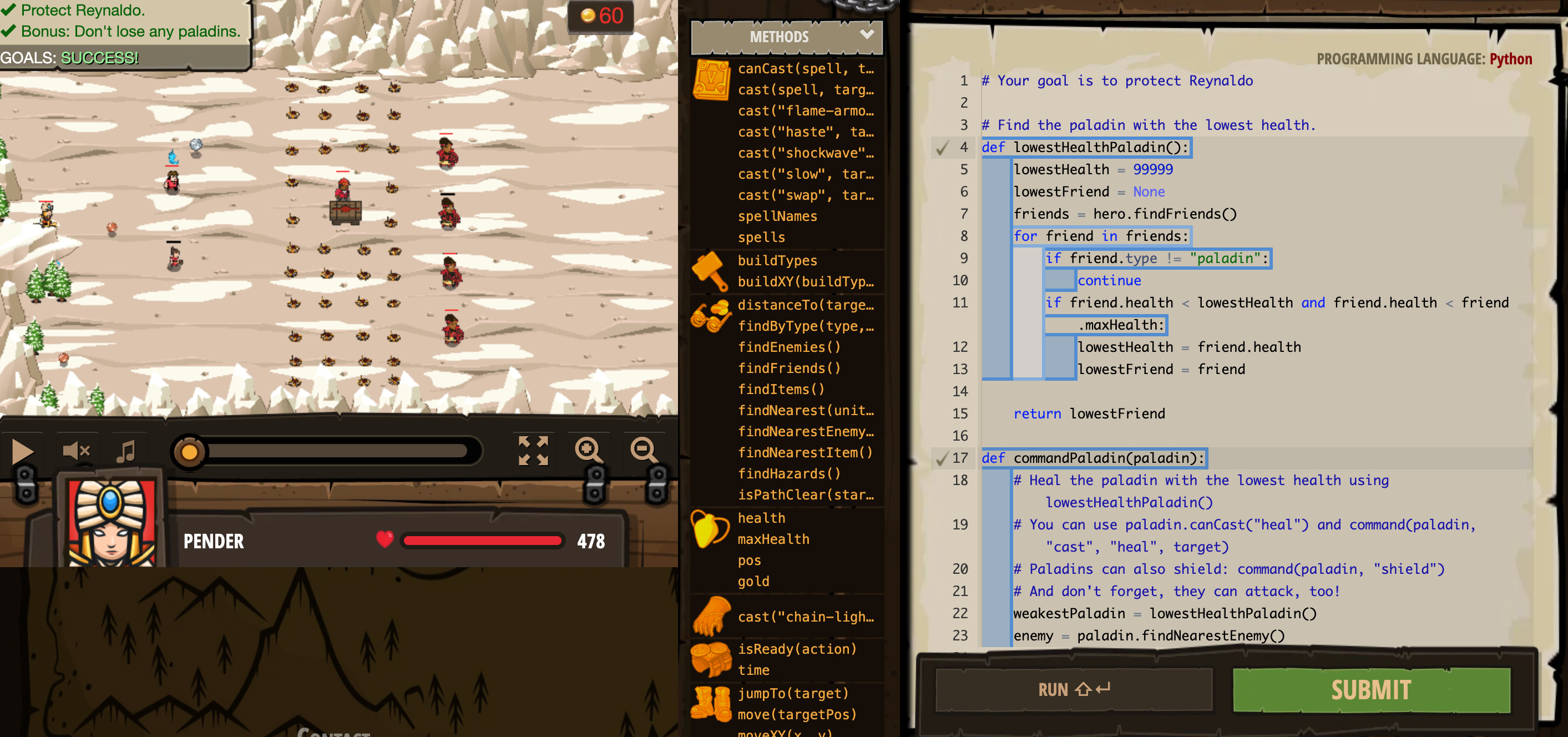Click Pender hero portrait thumbnail
The height and width of the screenshot is (737, 1568).
(112, 522)
